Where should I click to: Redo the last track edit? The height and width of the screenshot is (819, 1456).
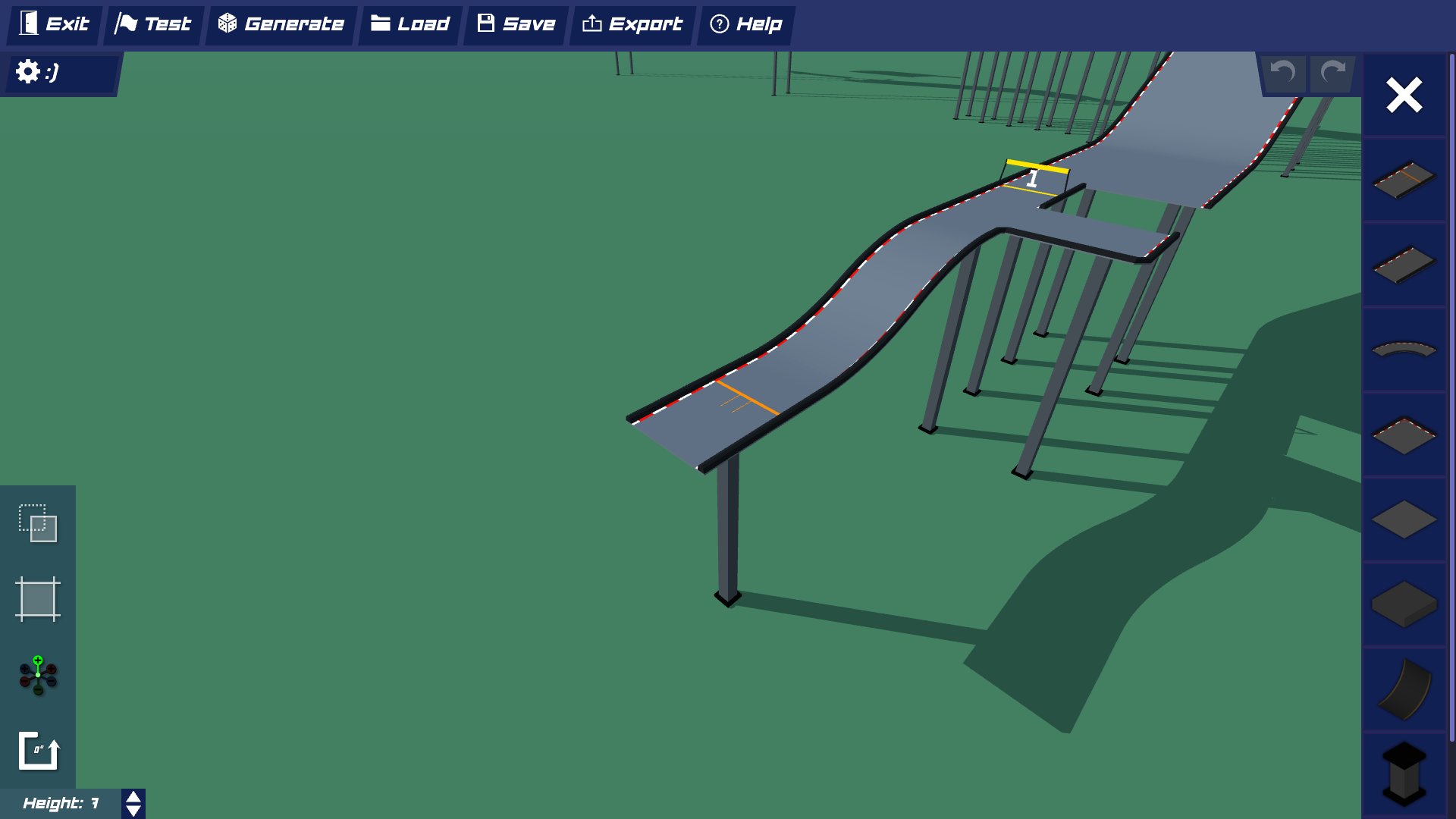pyautogui.click(x=1331, y=73)
